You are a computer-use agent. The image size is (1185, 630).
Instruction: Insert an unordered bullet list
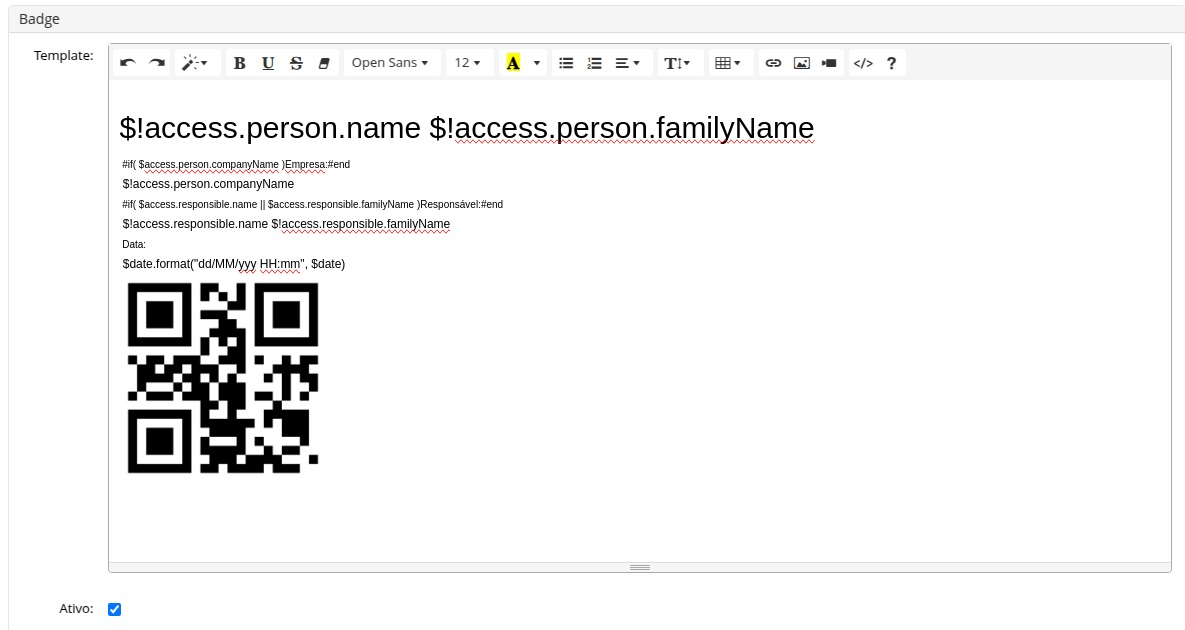click(x=566, y=63)
